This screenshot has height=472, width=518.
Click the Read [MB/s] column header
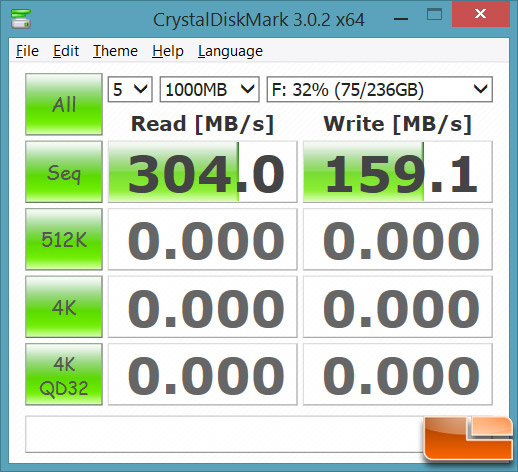(203, 124)
